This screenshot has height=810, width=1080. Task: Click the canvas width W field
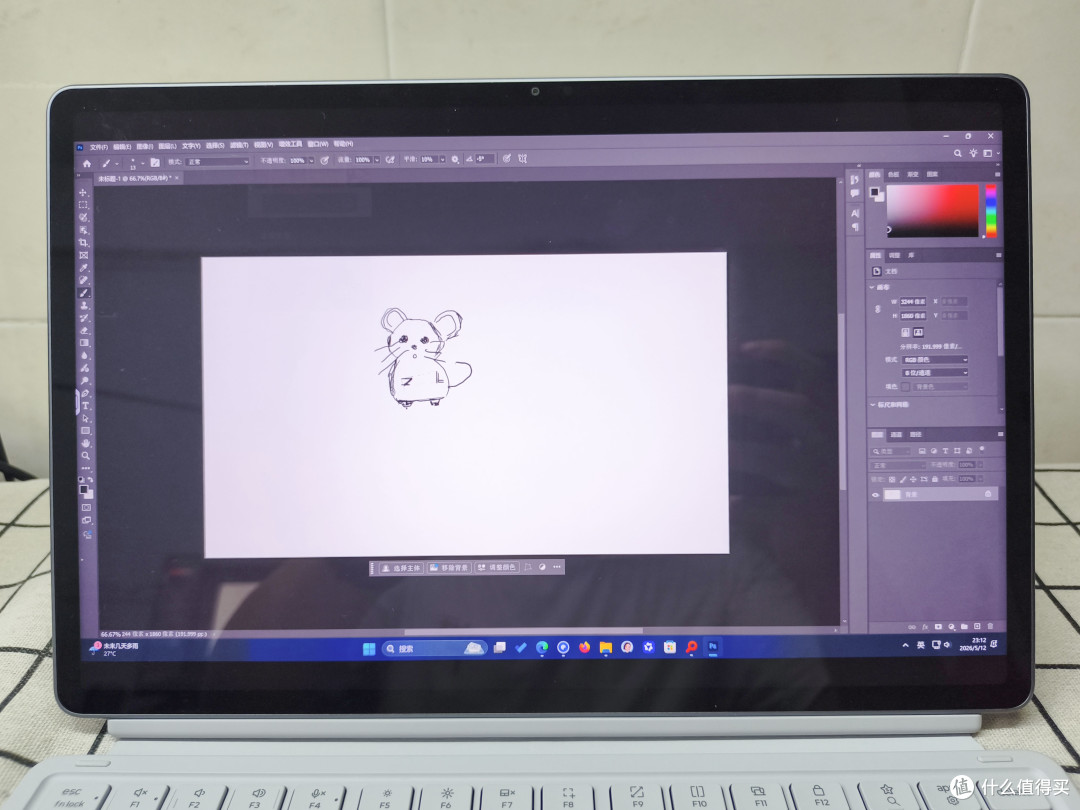(913, 302)
